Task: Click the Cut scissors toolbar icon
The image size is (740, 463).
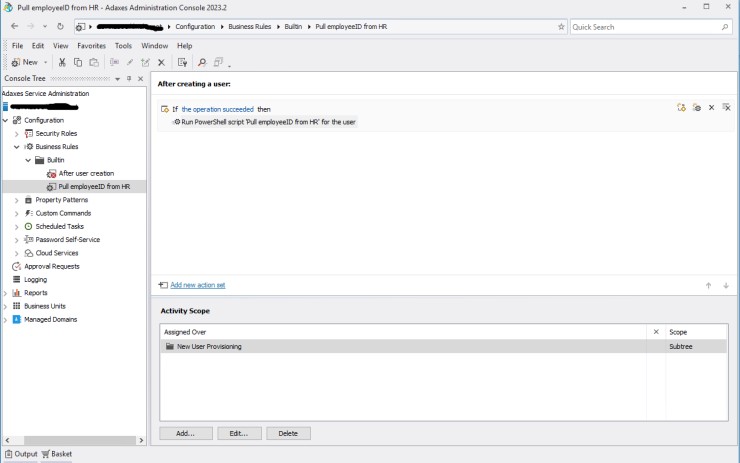Action: pos(61,62)
